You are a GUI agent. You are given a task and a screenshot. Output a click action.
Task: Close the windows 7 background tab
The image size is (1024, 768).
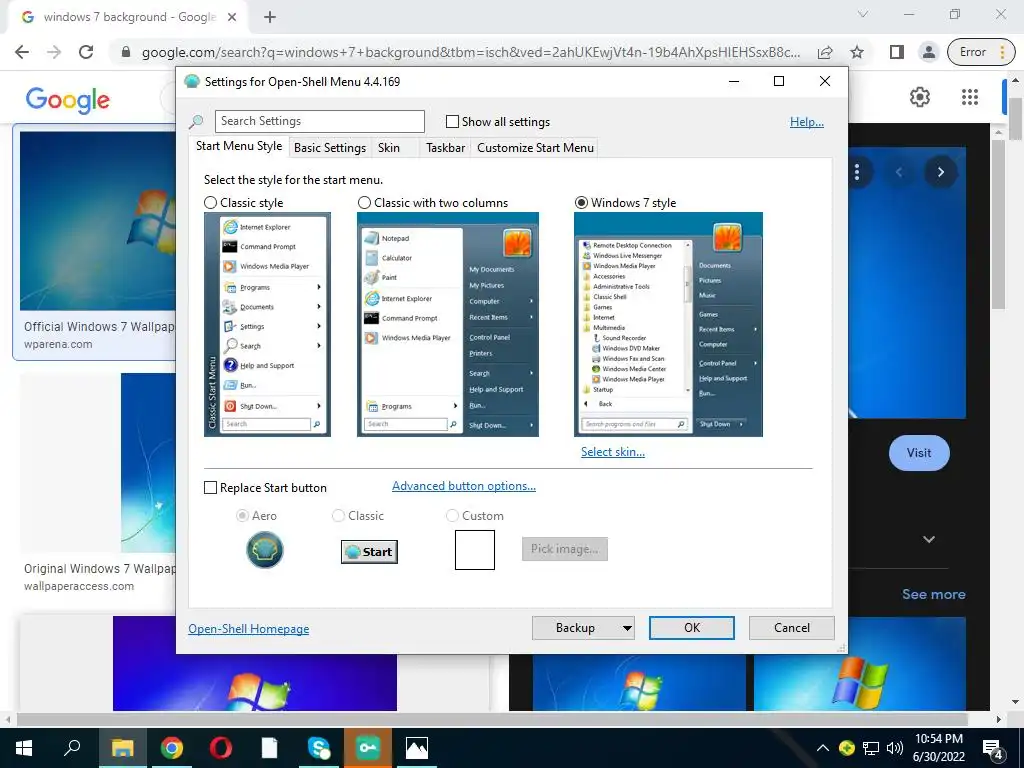click(x=232, y=17)
